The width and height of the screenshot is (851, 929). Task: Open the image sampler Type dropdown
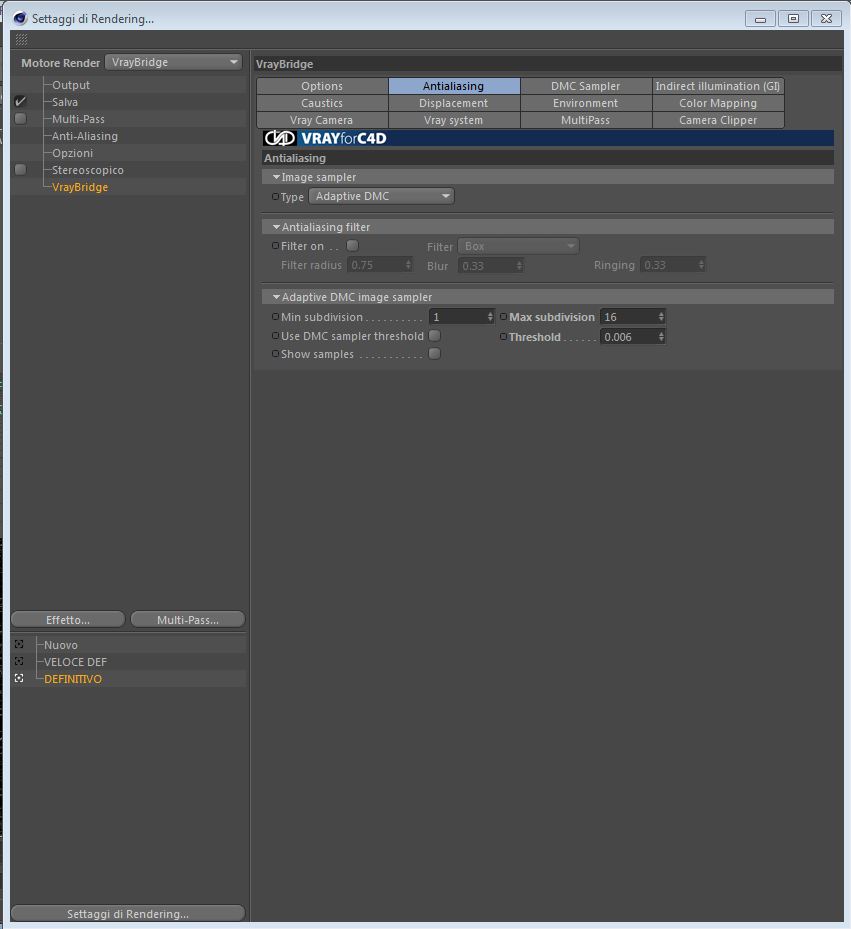pos(381,196)
